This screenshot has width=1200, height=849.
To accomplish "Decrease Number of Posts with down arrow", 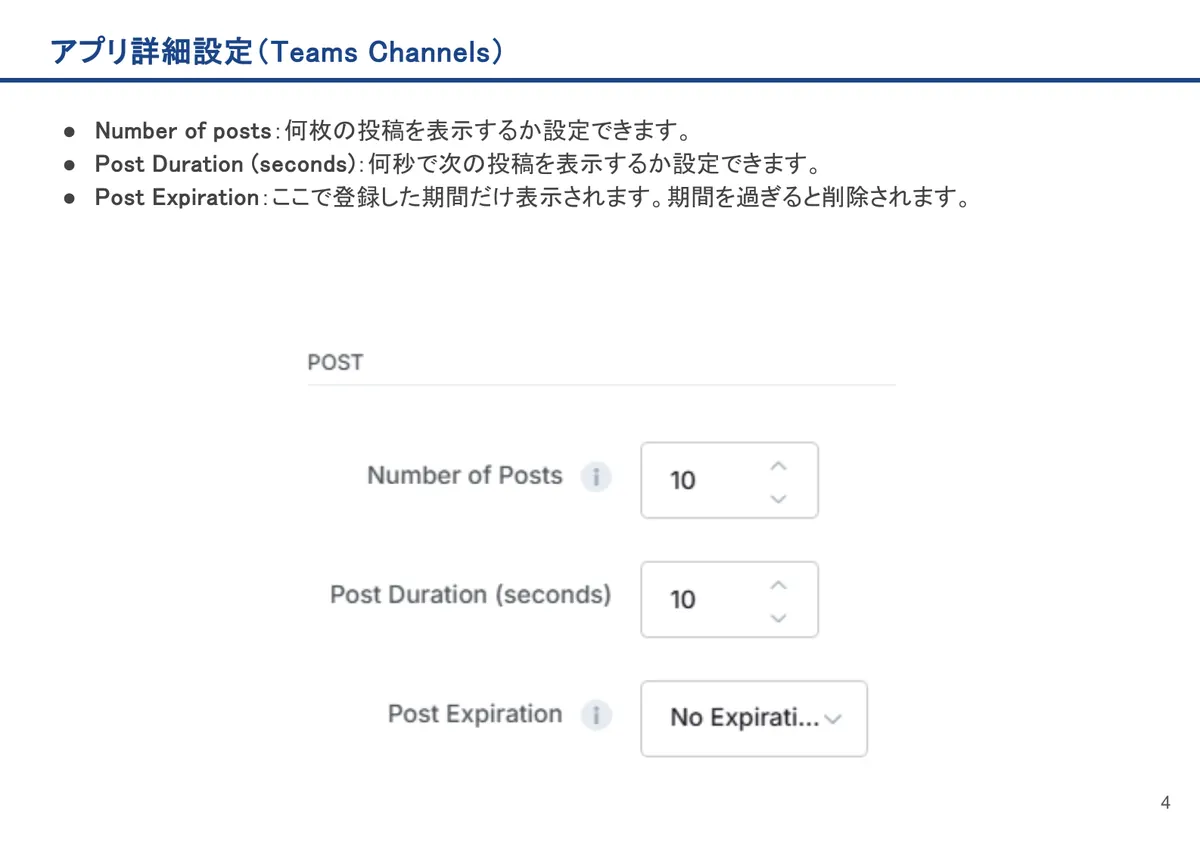I will coord(780,498).
